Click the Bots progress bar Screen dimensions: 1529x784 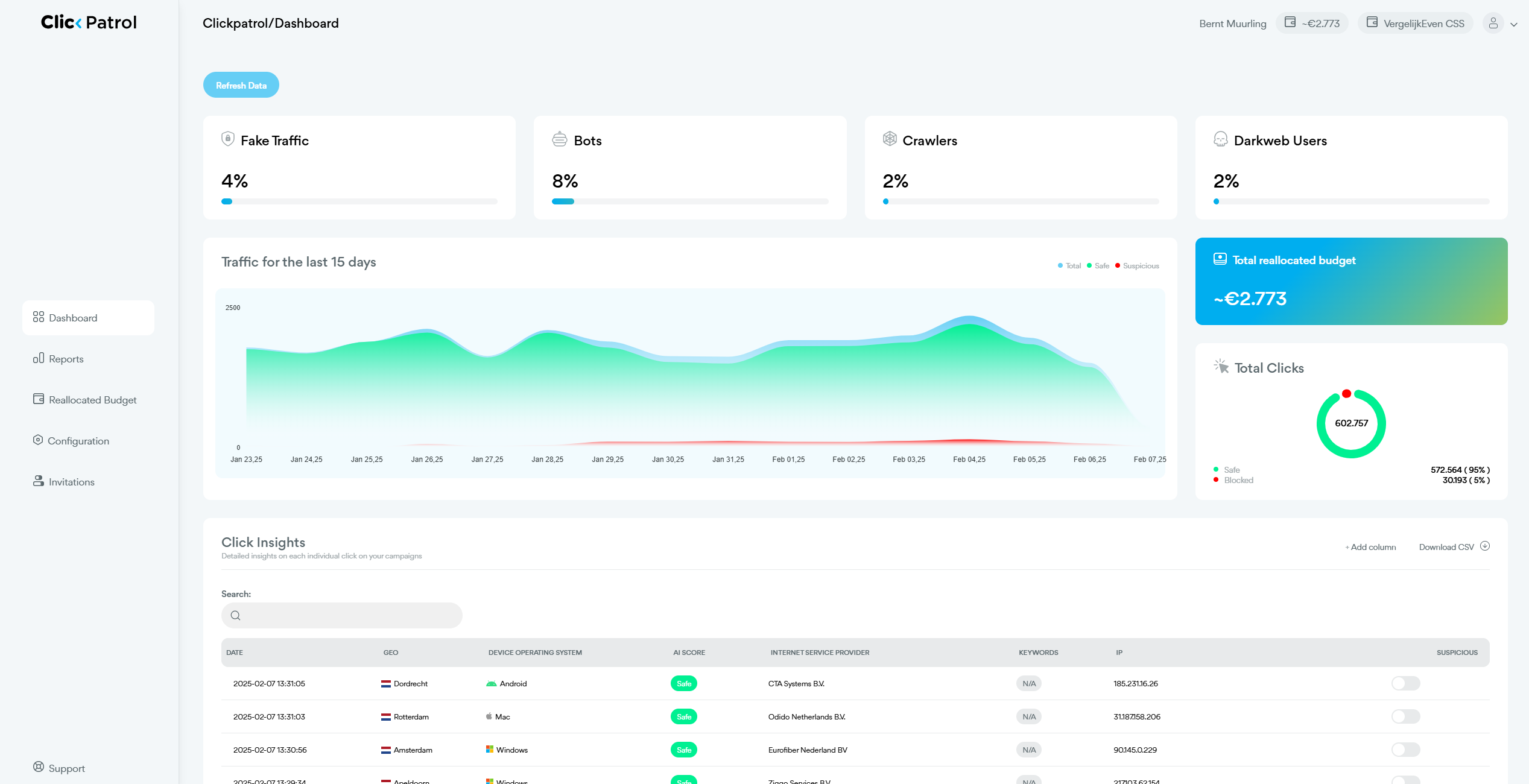point(691,201)
